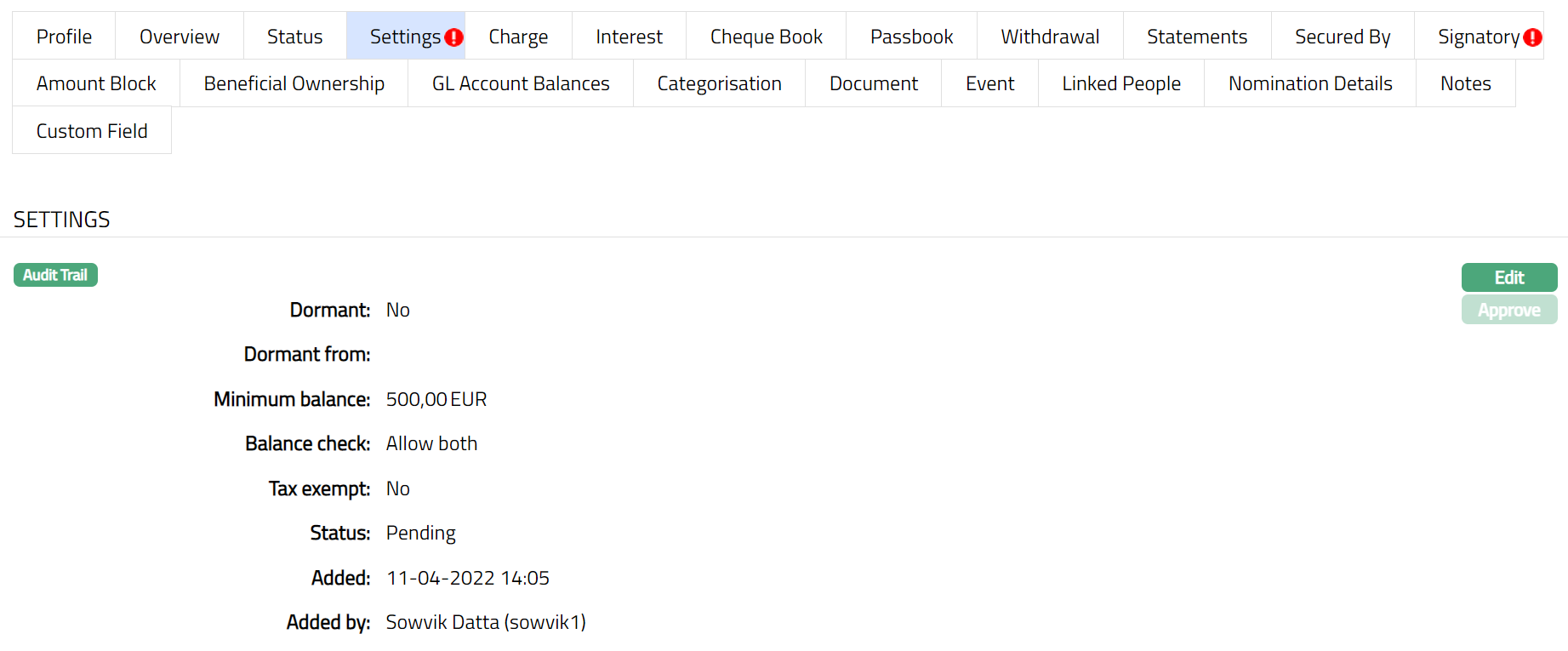Switch to the Custom Field tab
Image resolution: width=1568 pixels, height=651 pixels.
coord(92,131)
